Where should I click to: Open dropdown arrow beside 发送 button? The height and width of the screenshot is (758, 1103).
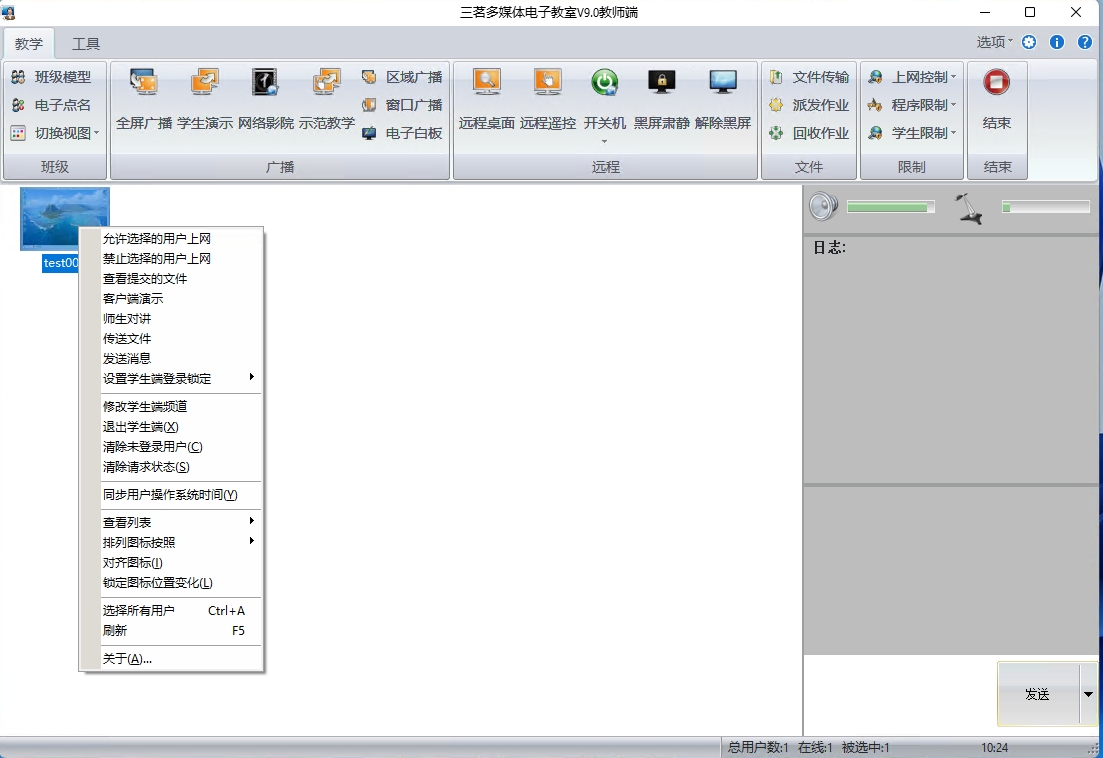tap(1088, 694)
